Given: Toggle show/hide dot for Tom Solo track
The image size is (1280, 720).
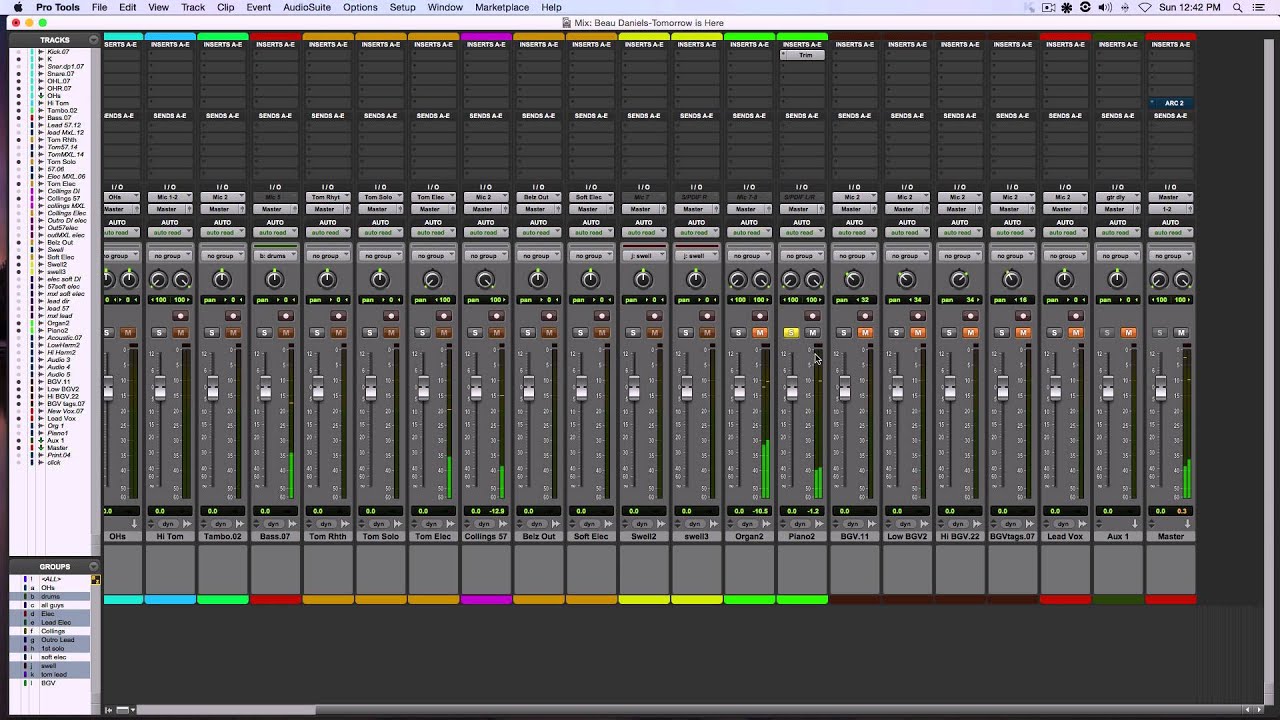Looking at the screenshot, I should [x=19, y=162].
